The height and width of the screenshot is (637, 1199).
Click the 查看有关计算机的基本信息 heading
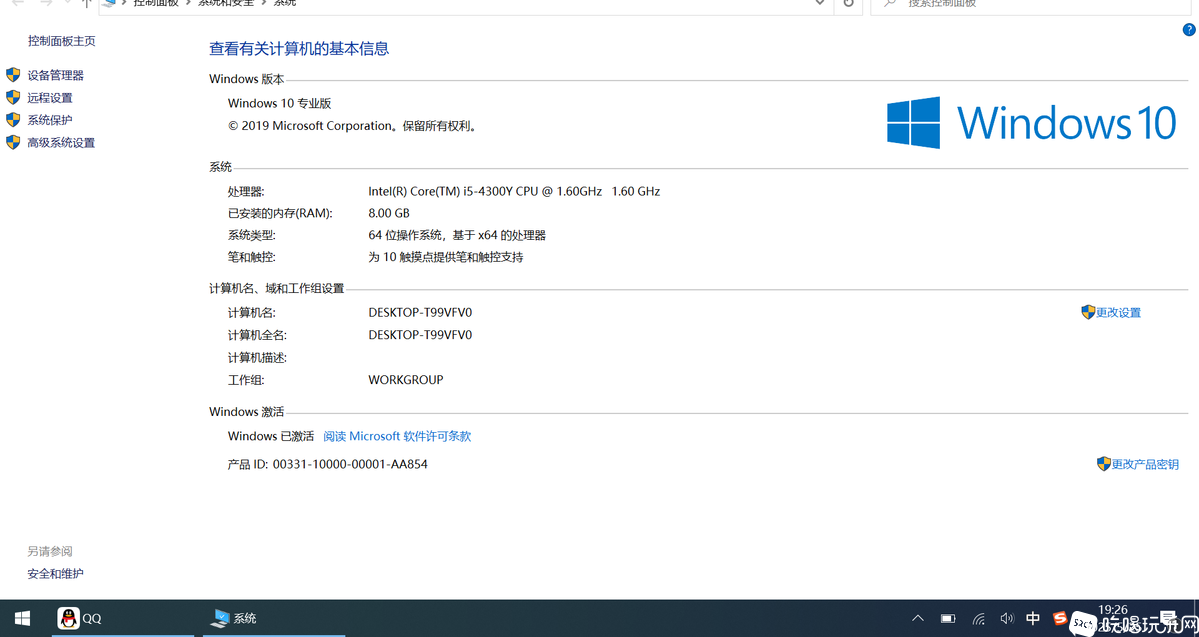point(299,49)
